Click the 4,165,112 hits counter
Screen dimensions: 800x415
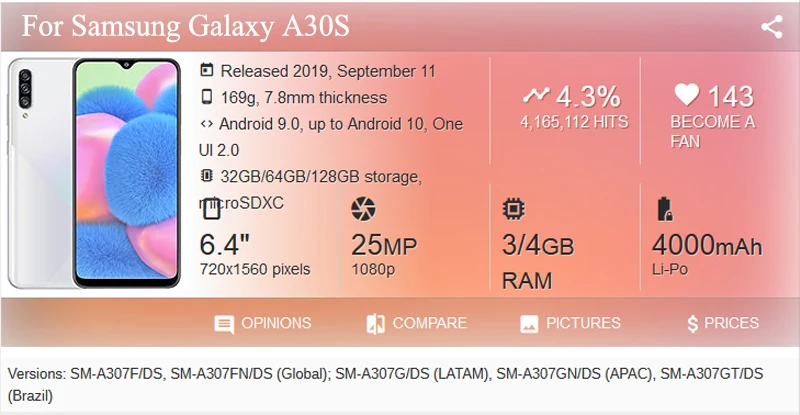pos(574,122)
